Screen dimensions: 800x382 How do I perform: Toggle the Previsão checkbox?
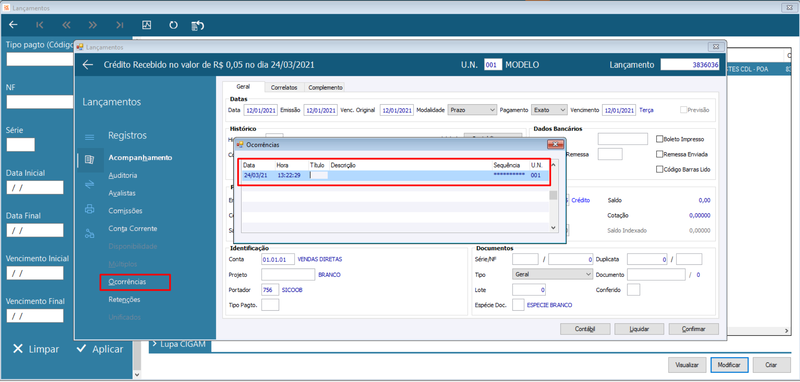683,110
